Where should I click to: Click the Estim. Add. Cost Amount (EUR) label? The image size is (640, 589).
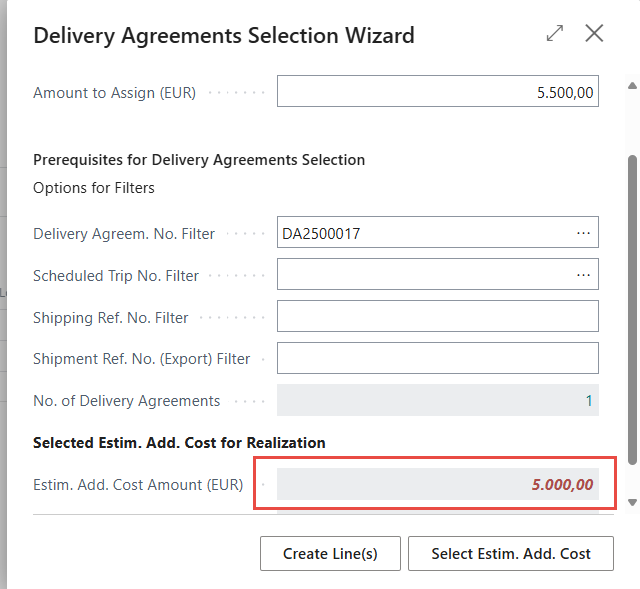138,485
